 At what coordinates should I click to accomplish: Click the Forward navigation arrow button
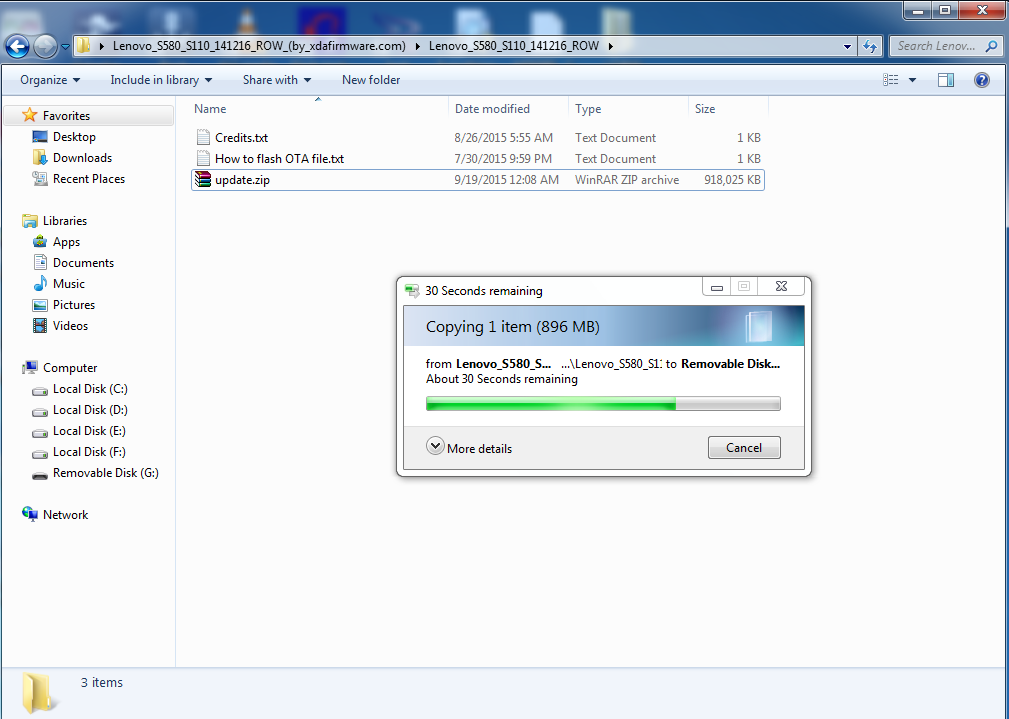click(45, 46)
